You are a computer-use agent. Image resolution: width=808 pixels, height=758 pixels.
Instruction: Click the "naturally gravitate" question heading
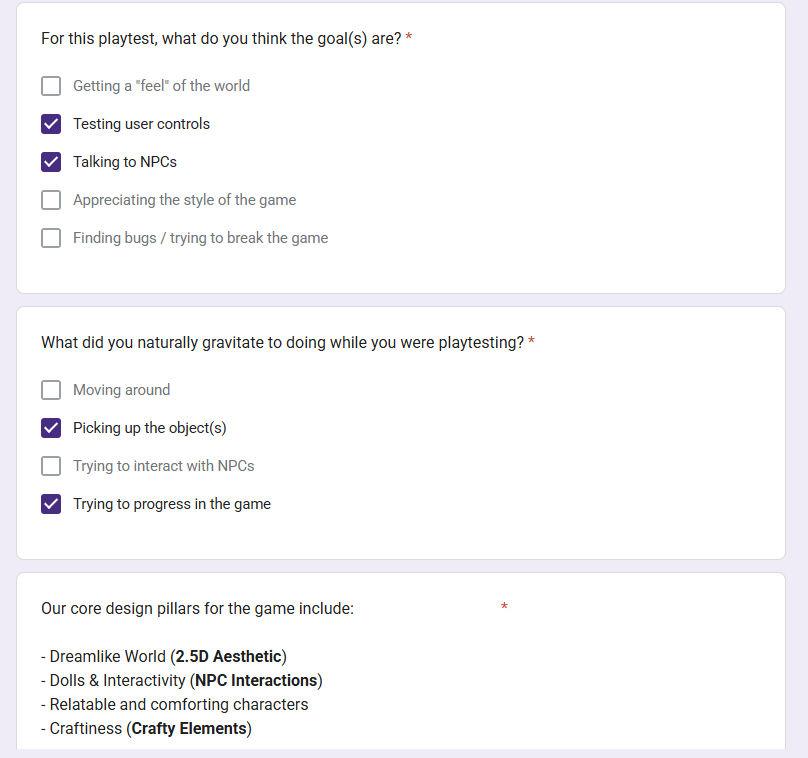pos(282,343)
